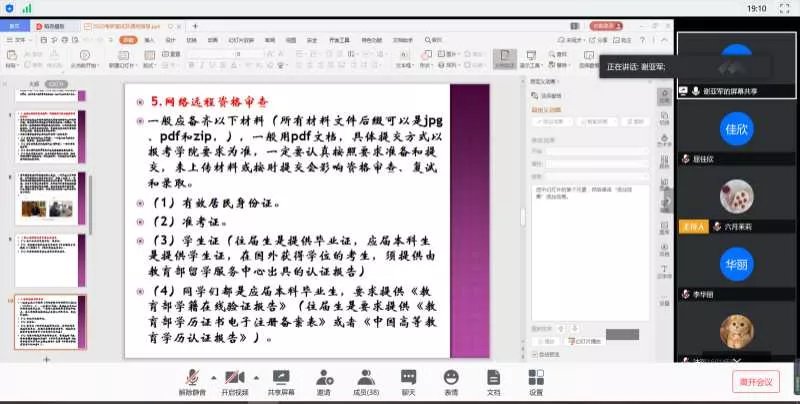Click the add slide plus below thumbnails
The height and width of the screenshot is (404, 800).
[45, 358]
